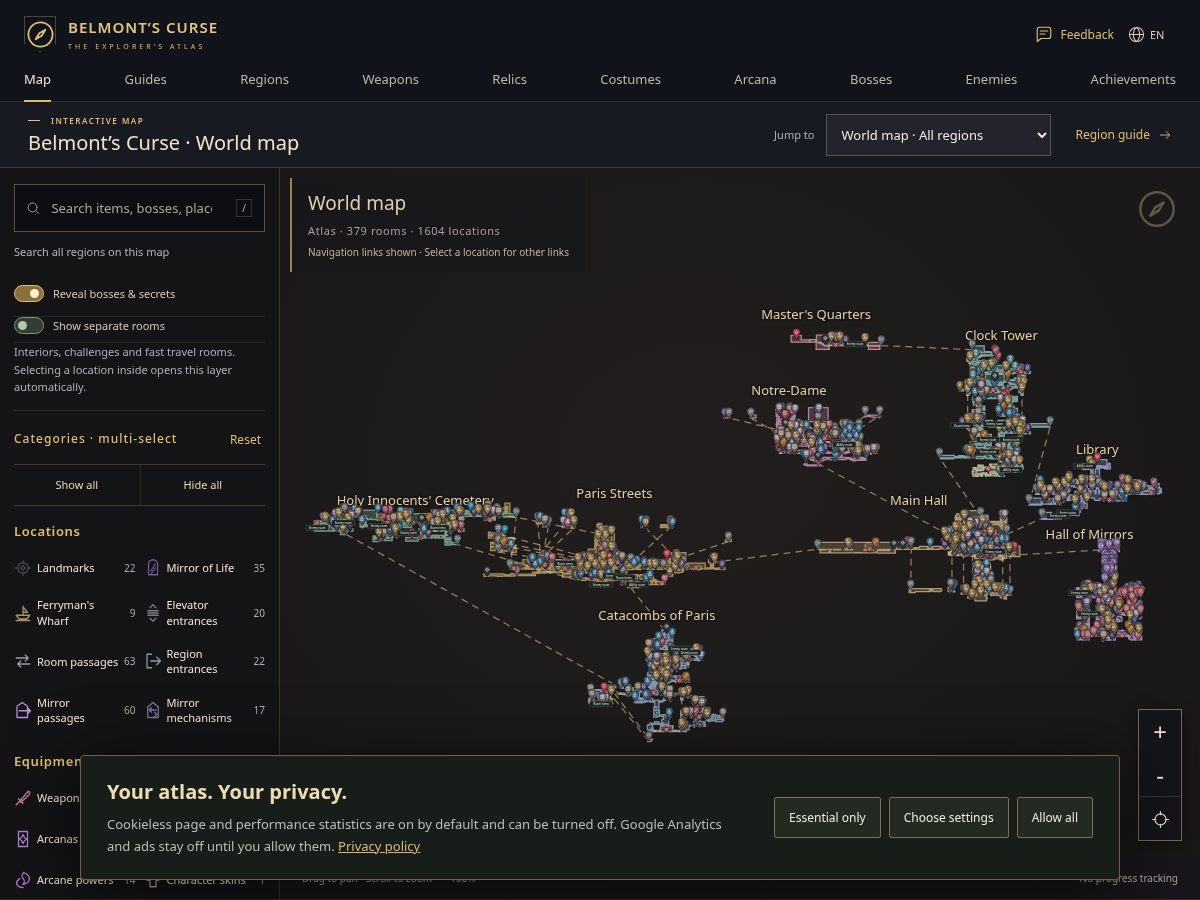1200x900 pixels.
Task: Open the Achievements tab
Action: coord(1133,79)
